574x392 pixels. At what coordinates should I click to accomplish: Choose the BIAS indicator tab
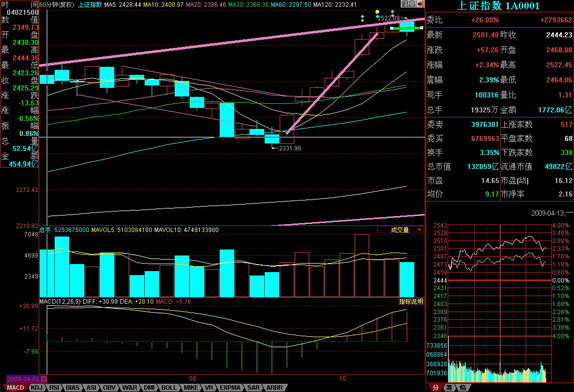point(73,388)
